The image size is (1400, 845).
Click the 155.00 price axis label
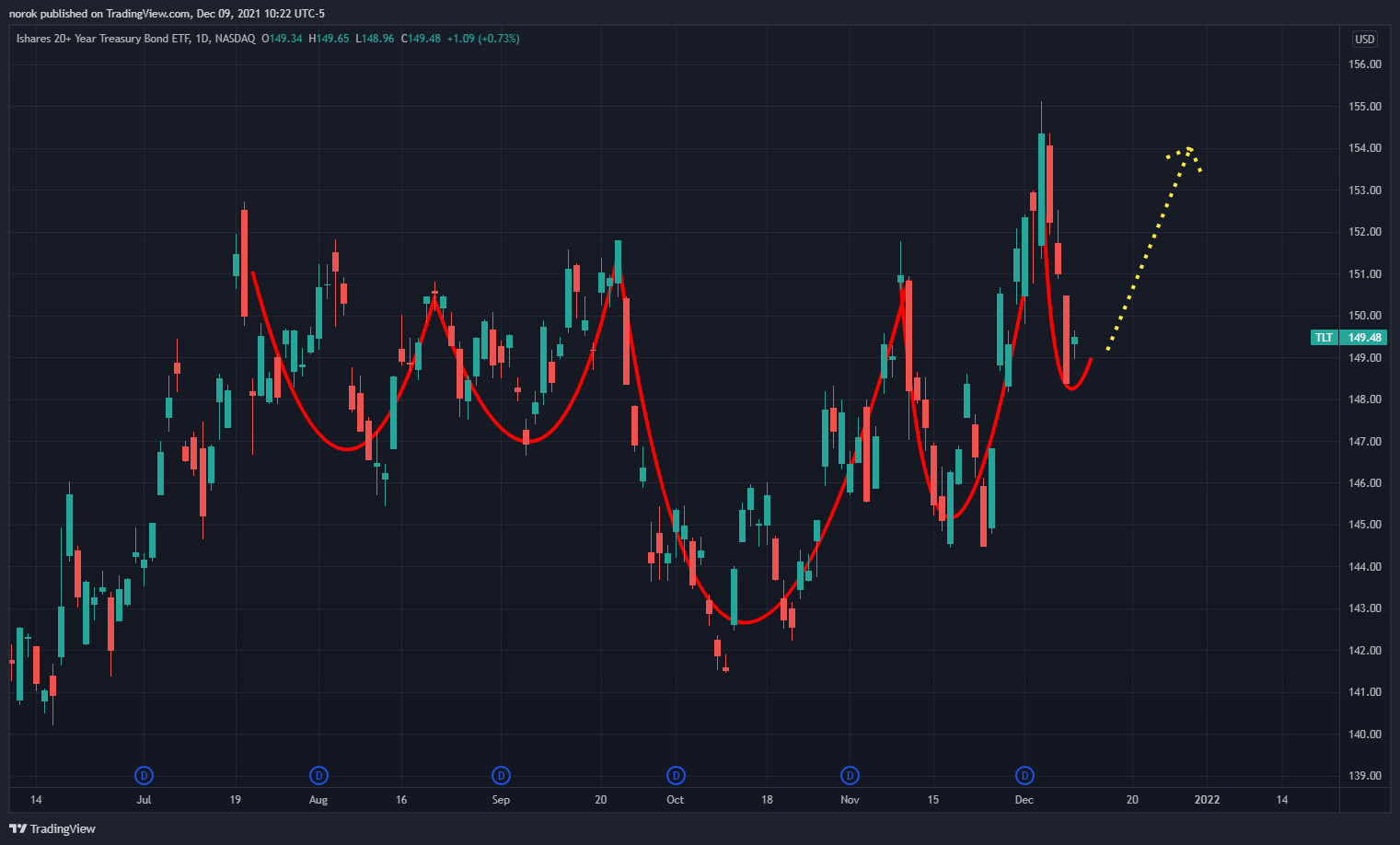point(1365,107)
